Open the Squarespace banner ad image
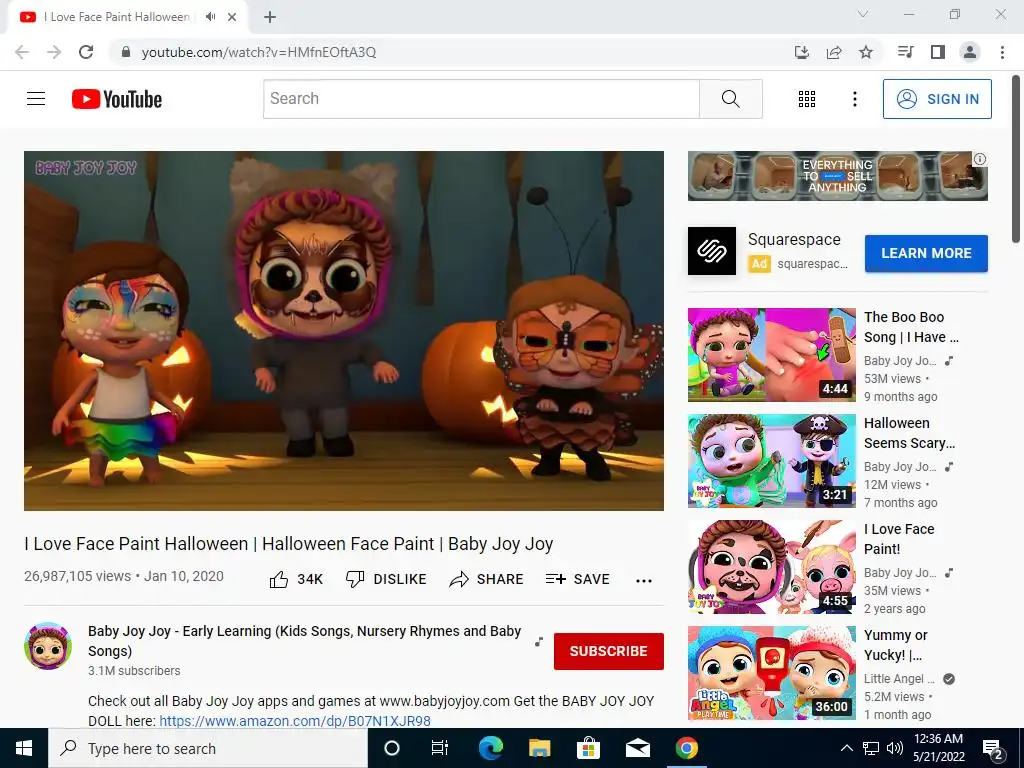1024x768 pixels. (x=837, y=176)
